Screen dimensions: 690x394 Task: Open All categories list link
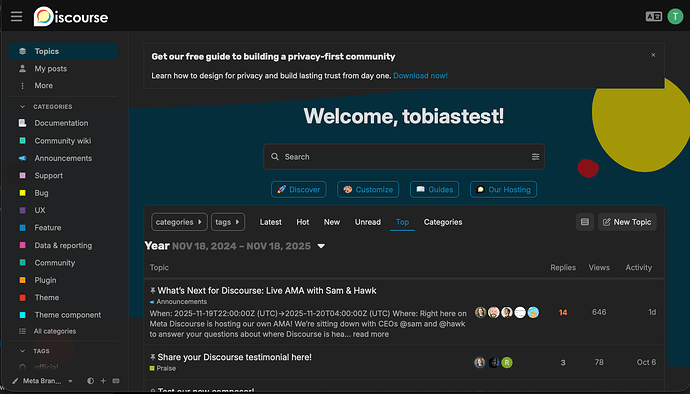pos(55,331)
